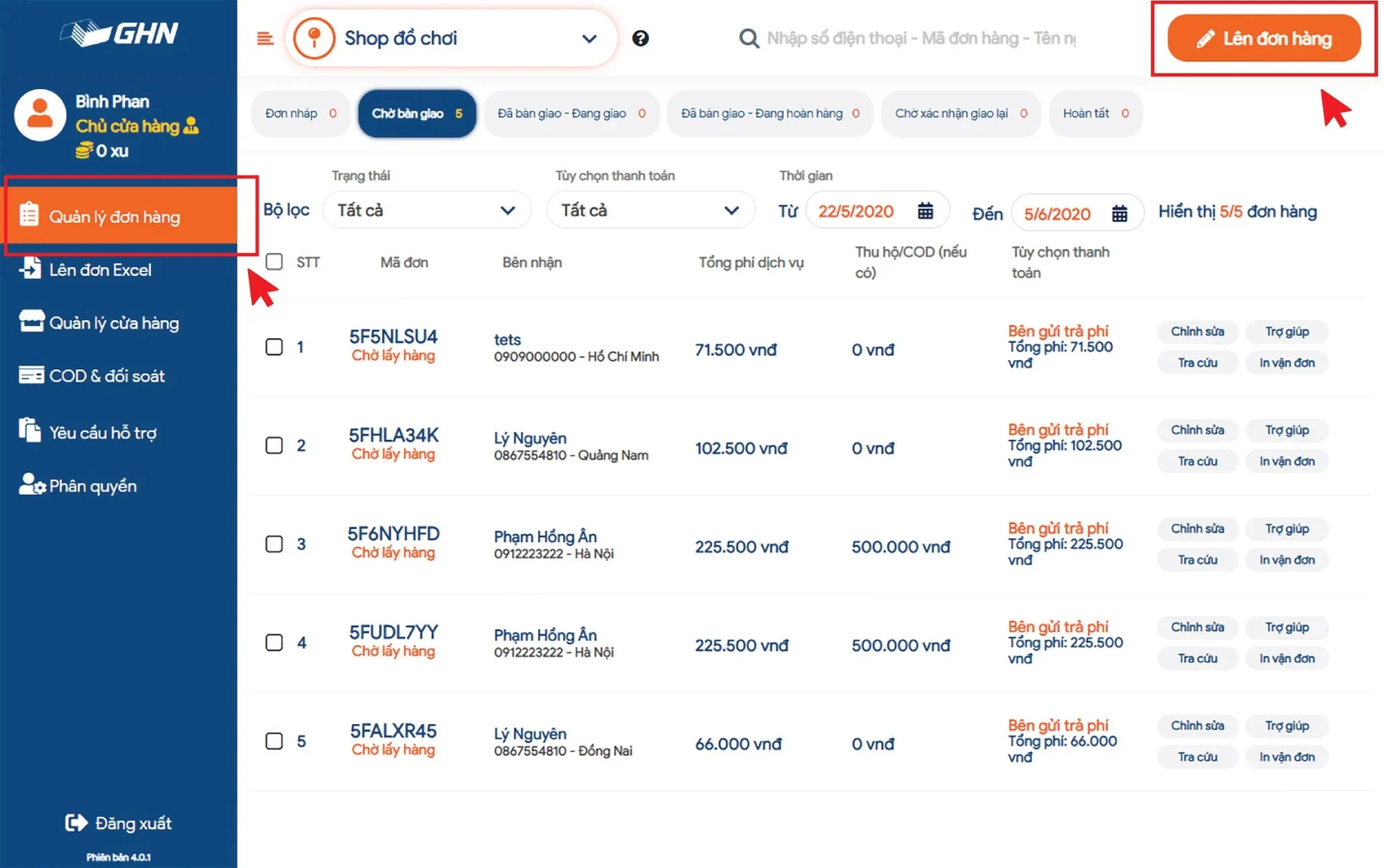The height and width of the screenshot is (868, 1384).
Task: Open the Trạng thái filter dropdown
Action: click(x=426, y=210)
